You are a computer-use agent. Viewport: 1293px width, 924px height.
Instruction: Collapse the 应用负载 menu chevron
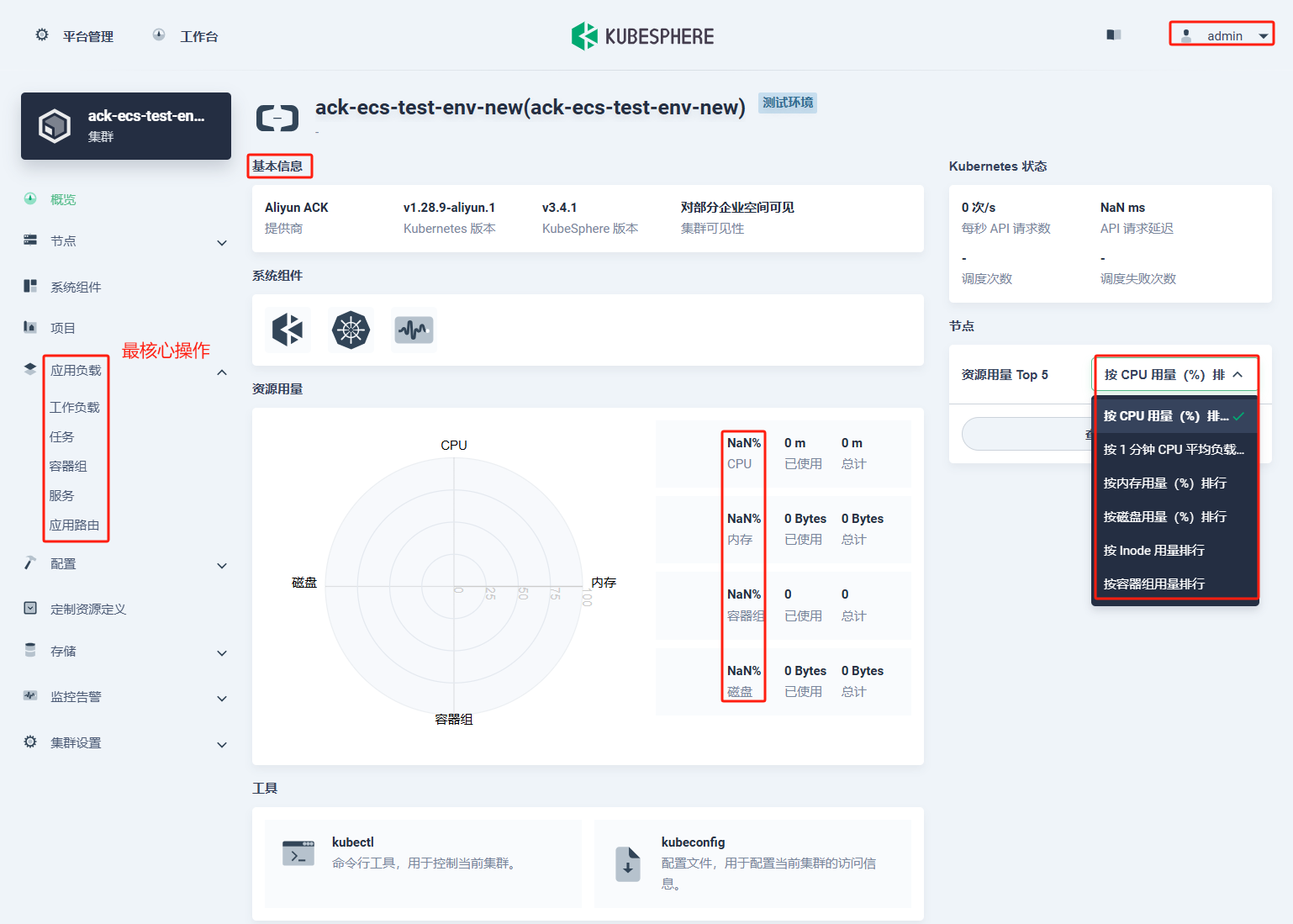click(222, 372)
